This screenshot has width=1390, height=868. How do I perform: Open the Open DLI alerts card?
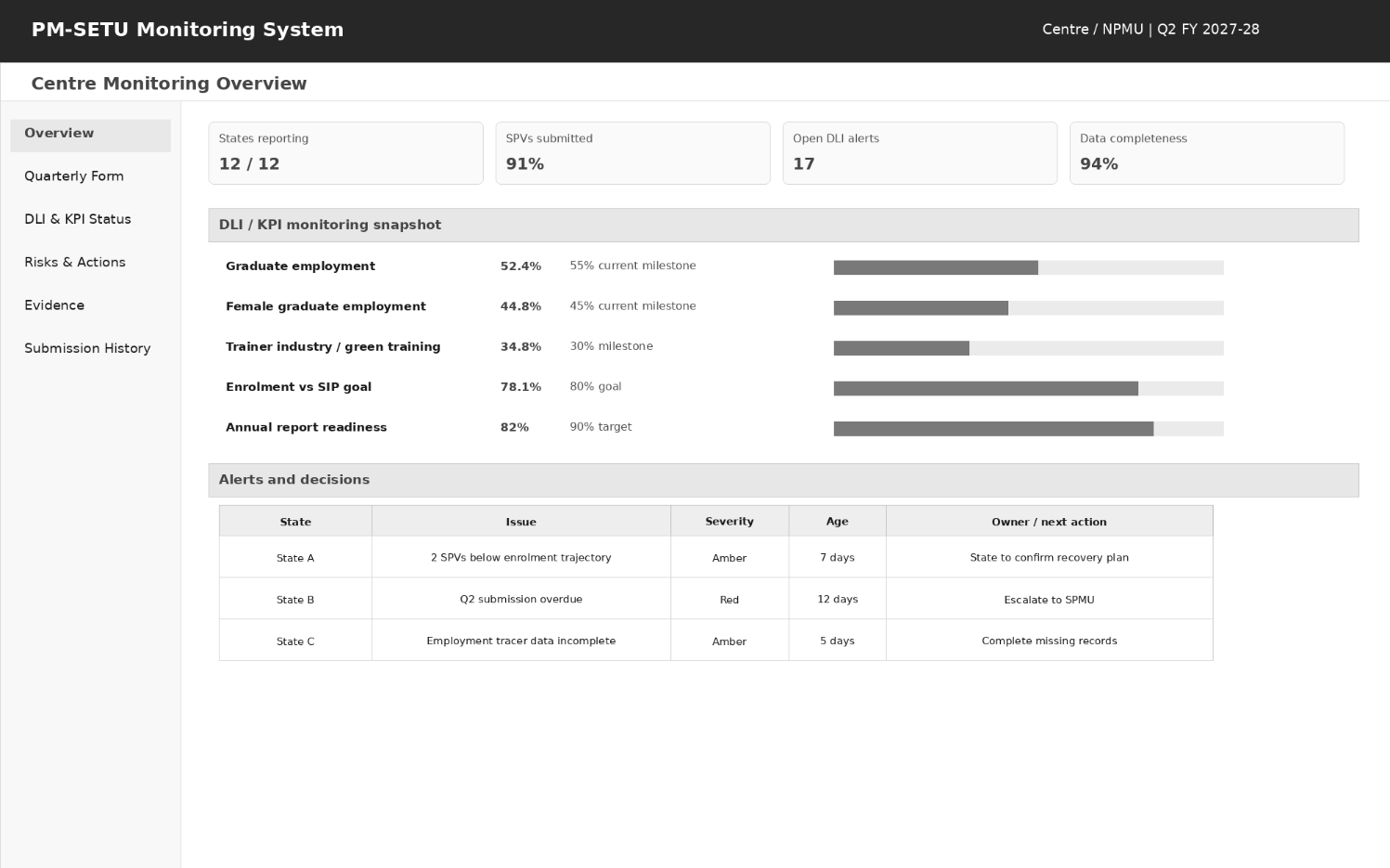919,153
